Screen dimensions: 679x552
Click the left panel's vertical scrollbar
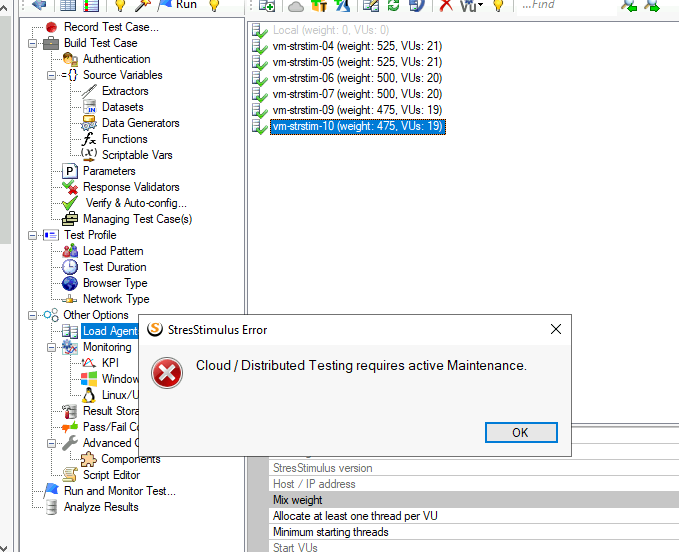pos(5,130)
